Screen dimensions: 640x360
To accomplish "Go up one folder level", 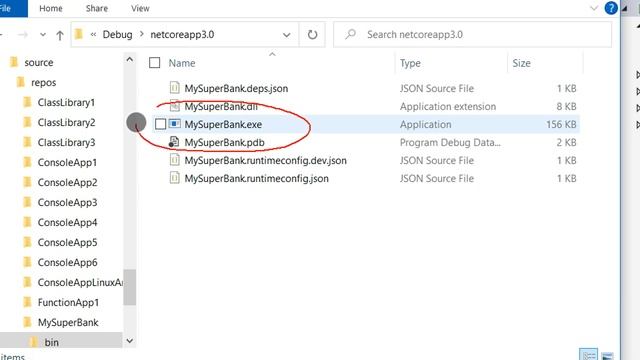I will pos(60,36).
